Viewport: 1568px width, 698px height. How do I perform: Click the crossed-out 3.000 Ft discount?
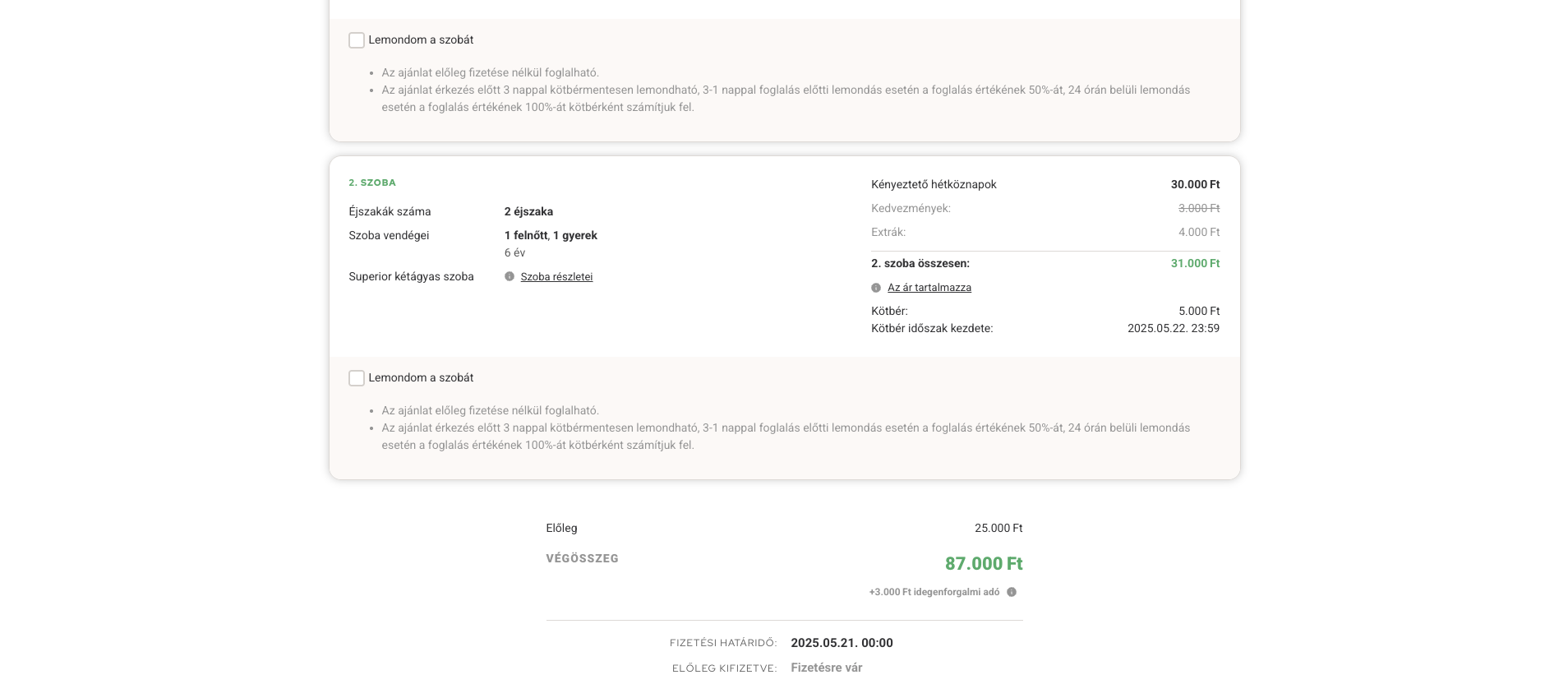1198,209
